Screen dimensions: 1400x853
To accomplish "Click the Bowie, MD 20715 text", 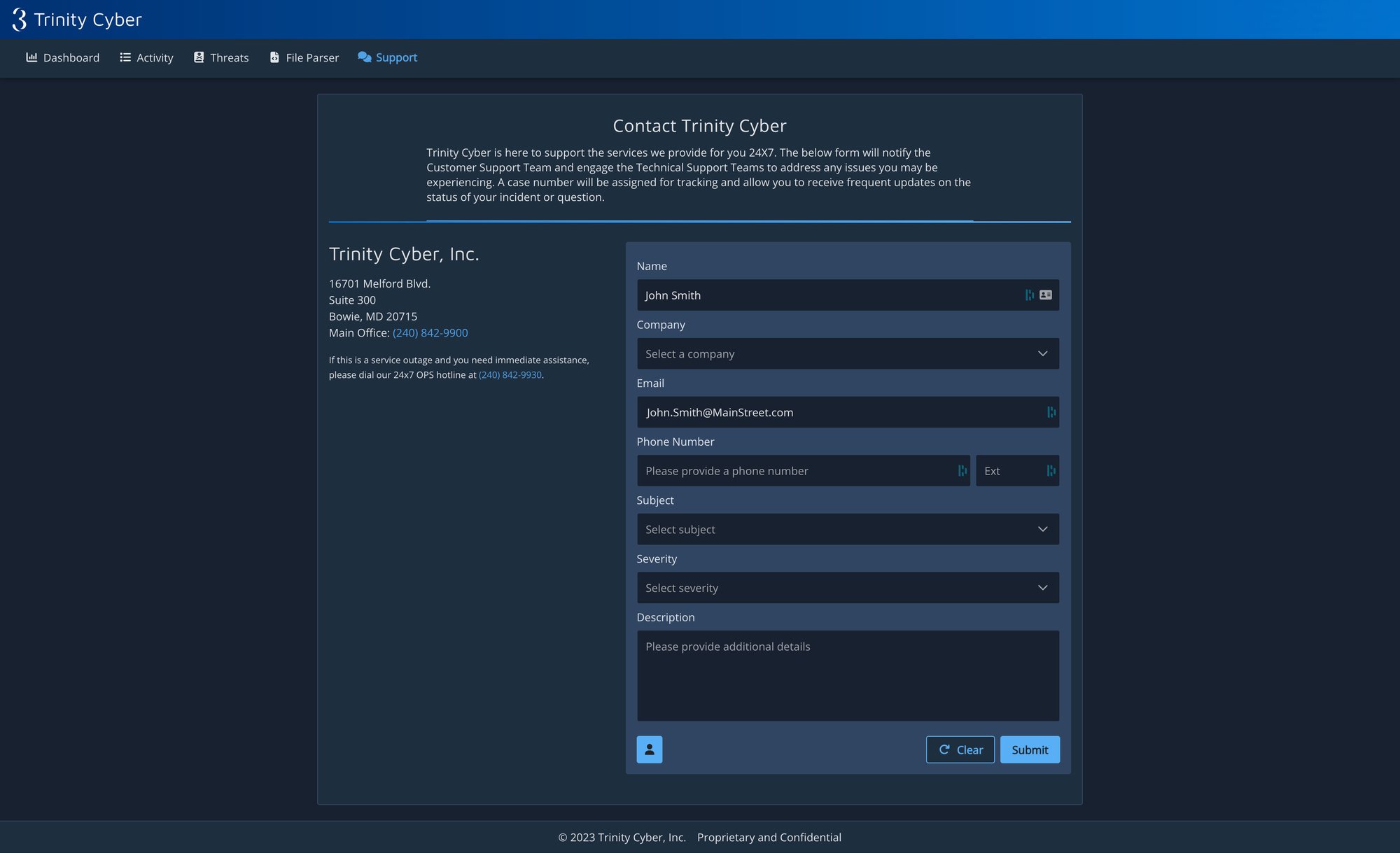I will 373,316.
